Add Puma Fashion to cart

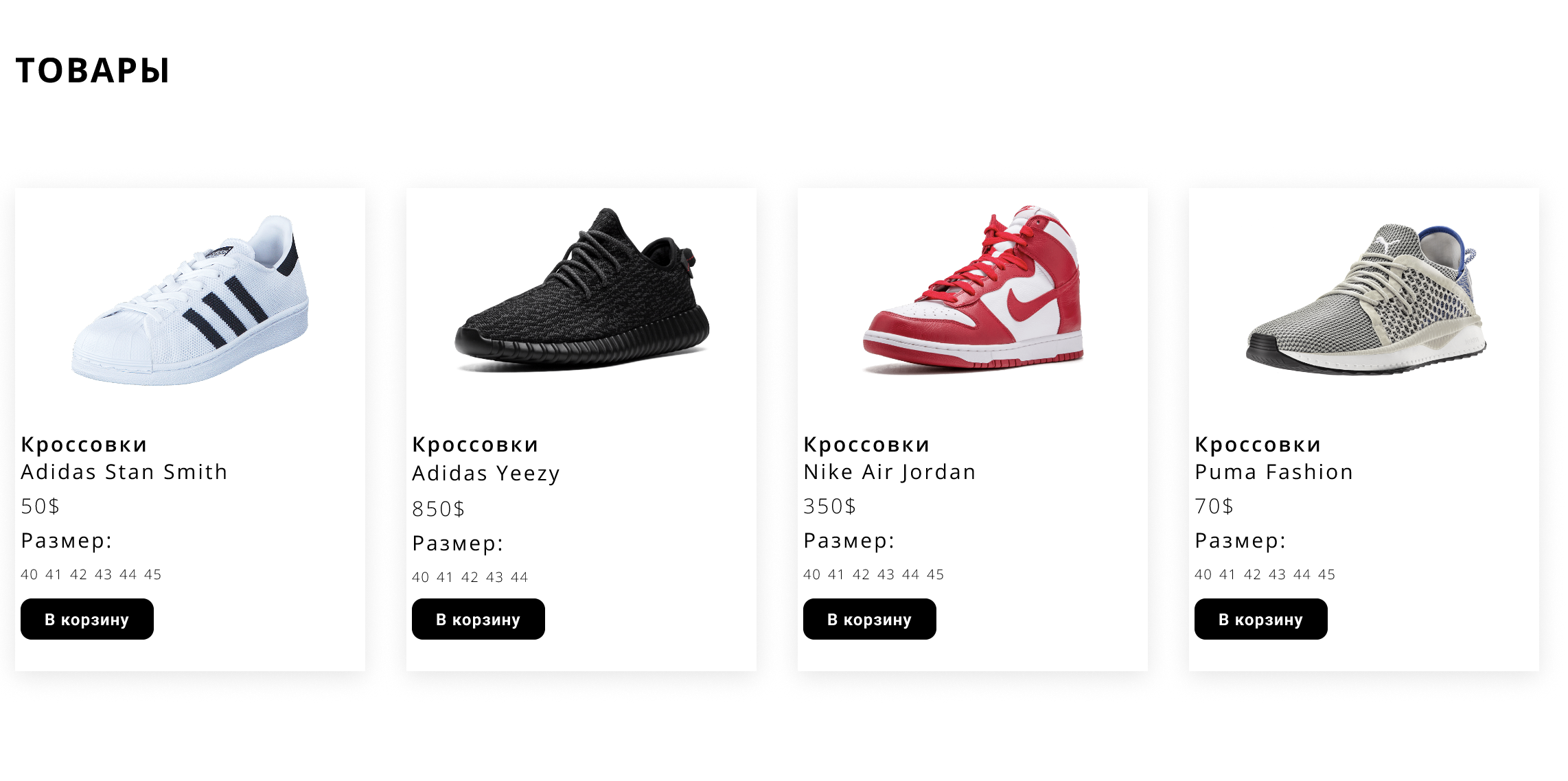pos(1261,619)
